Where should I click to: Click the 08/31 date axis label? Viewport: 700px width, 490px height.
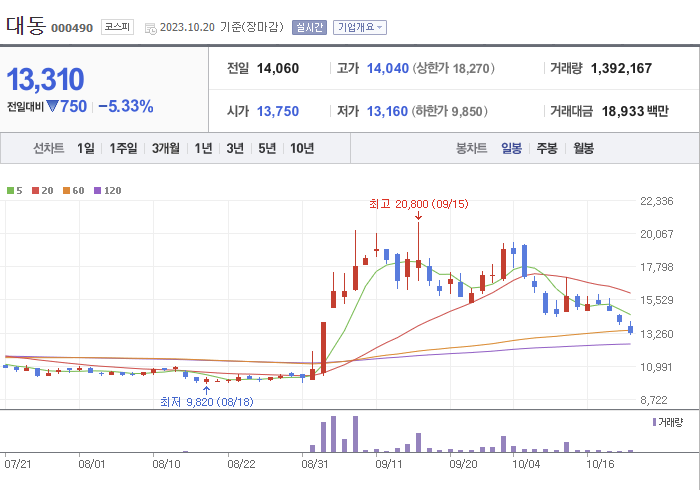pos(315,464)
